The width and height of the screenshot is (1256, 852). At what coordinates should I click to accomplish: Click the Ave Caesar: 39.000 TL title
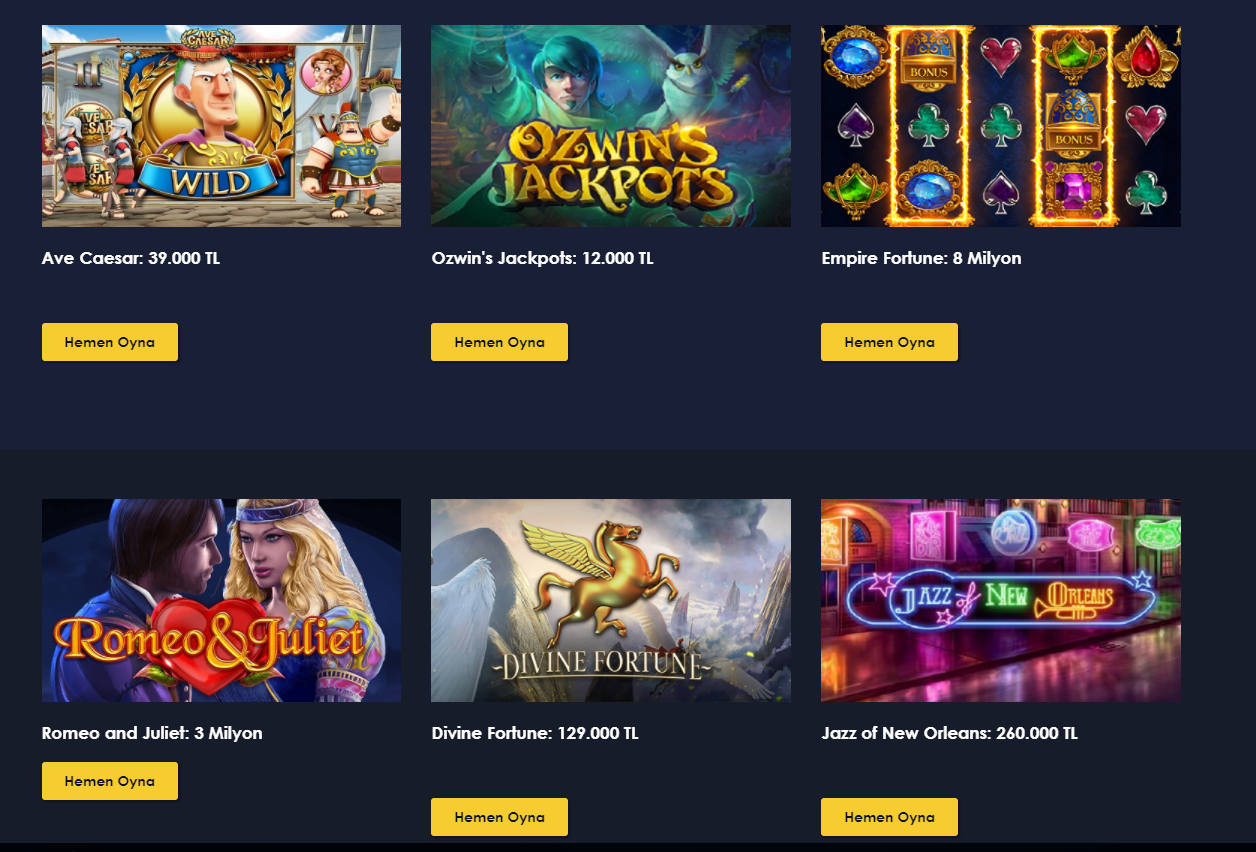(131, 258)
